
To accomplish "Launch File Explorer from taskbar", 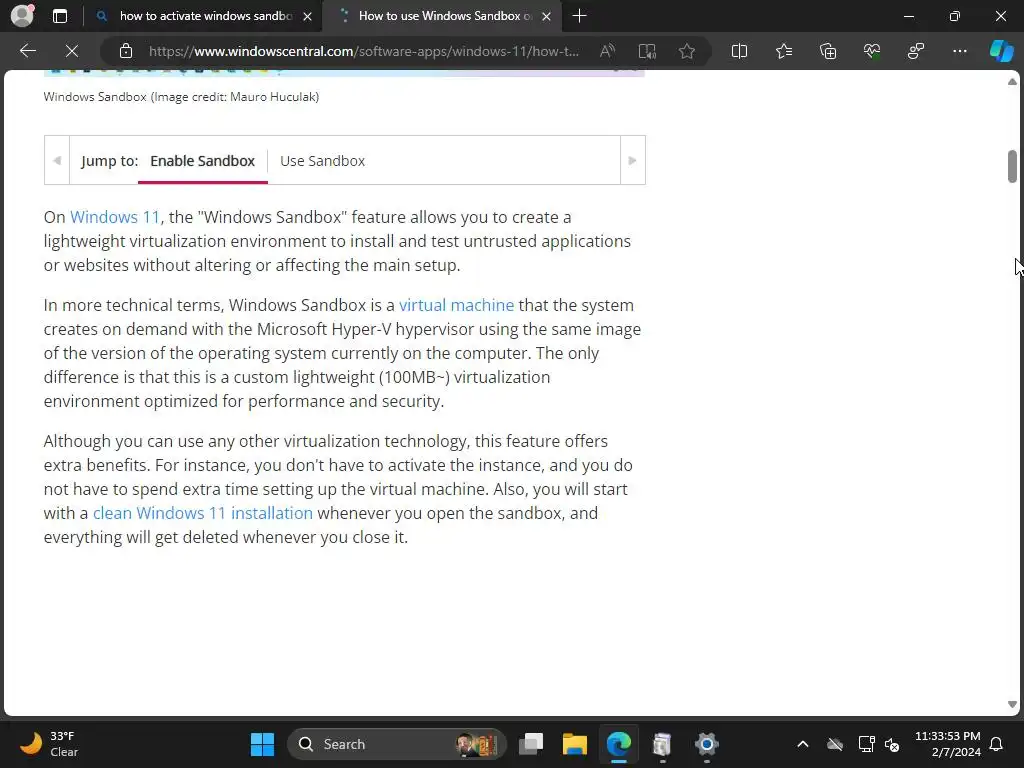I will (x=575, y=744).
